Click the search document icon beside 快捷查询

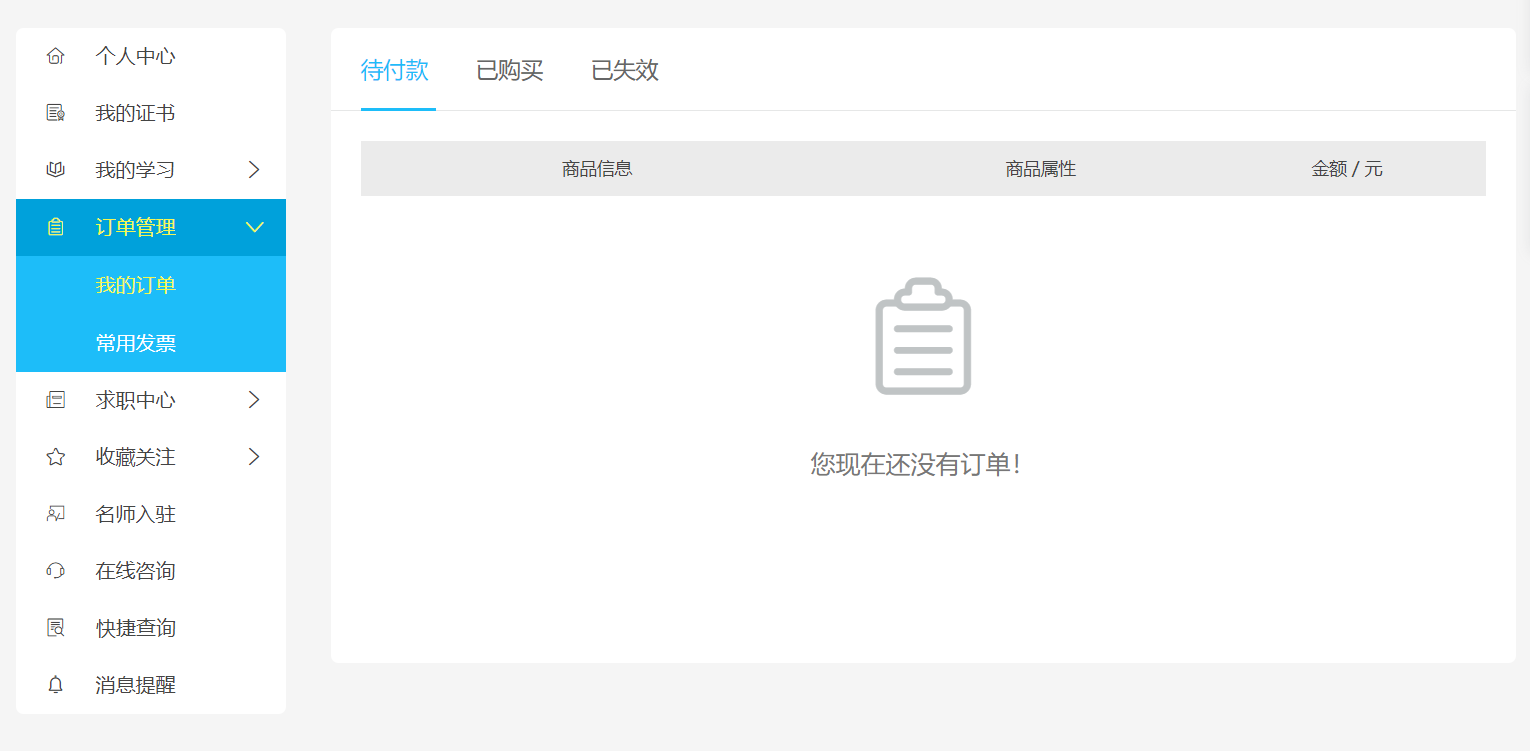[56, 628]
